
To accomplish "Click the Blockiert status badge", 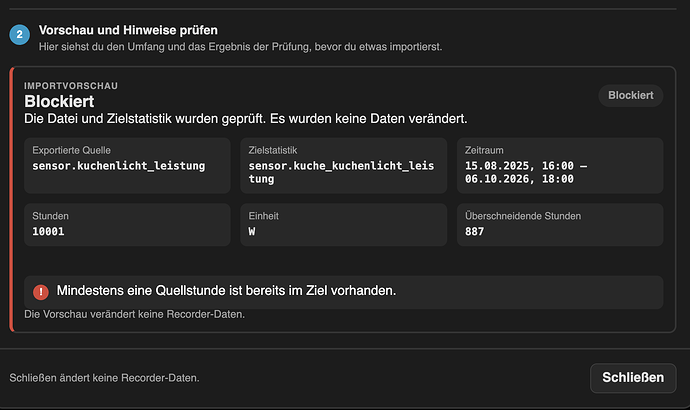I will tap(631, 95).
